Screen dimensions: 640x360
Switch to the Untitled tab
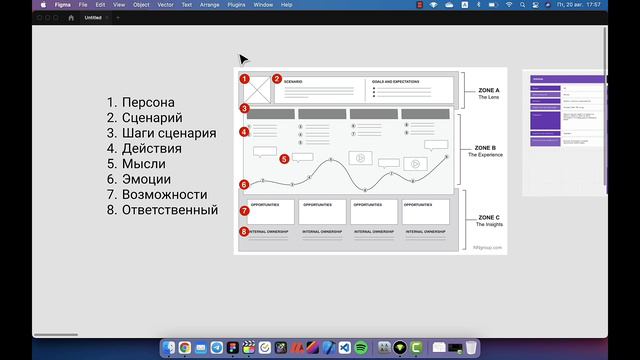(x=93, y=18)
